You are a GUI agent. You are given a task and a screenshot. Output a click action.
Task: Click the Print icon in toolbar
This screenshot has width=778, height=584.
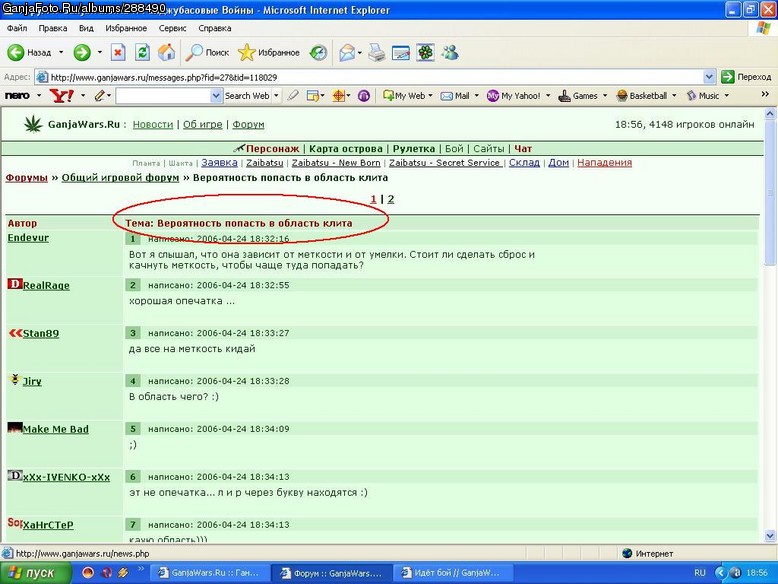click(x=377, y=52)
